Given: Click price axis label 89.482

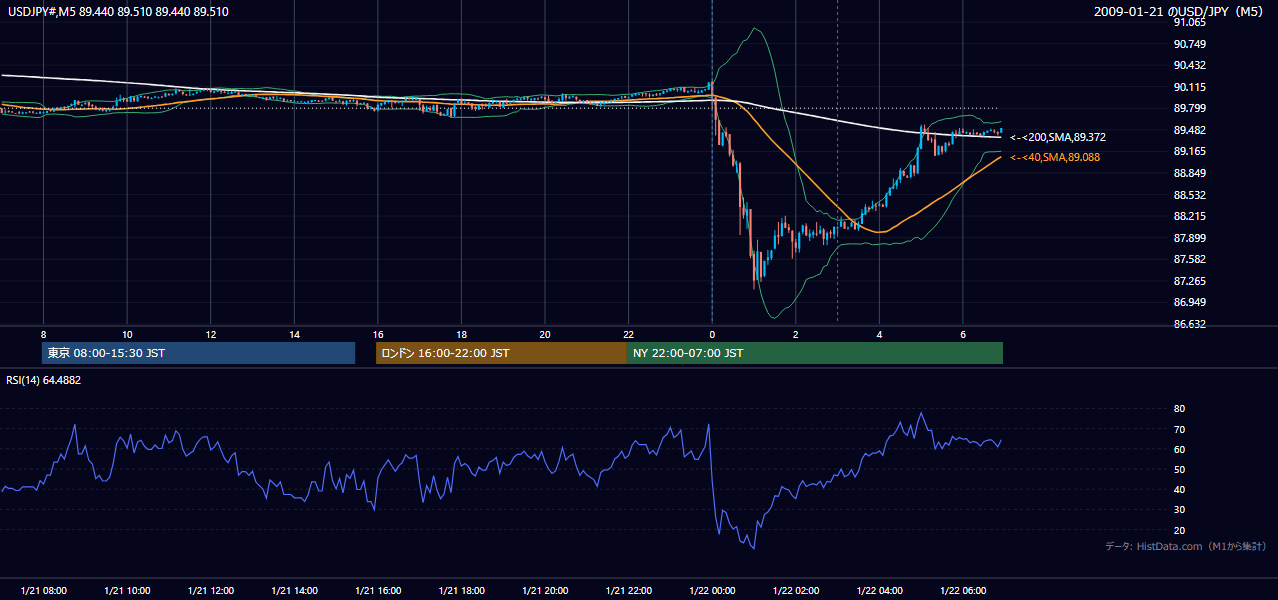Looking at the screenshot, I should [x=1191, y=130].
